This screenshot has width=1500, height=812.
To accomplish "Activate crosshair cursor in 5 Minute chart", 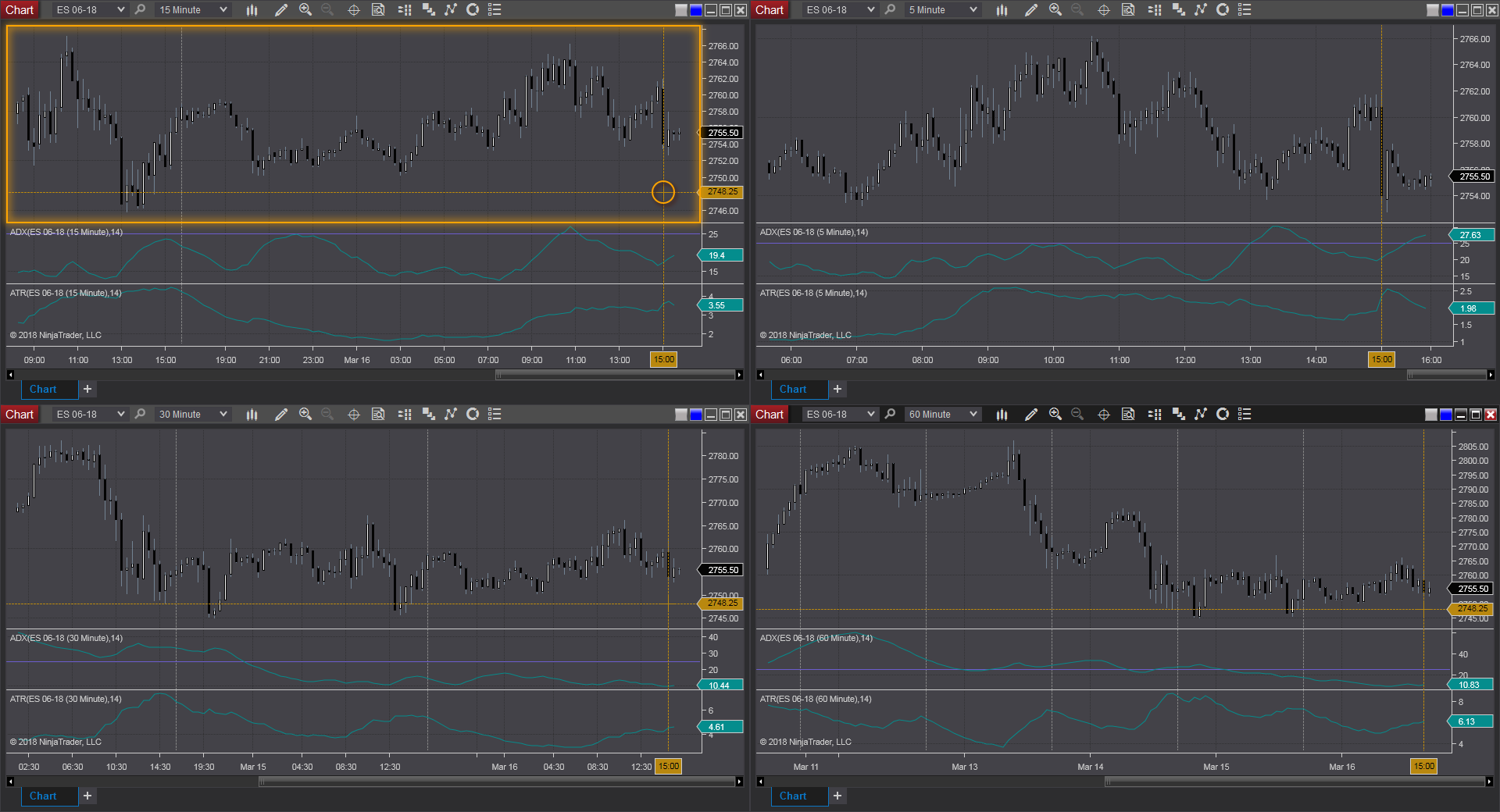I will [1104, 10].
